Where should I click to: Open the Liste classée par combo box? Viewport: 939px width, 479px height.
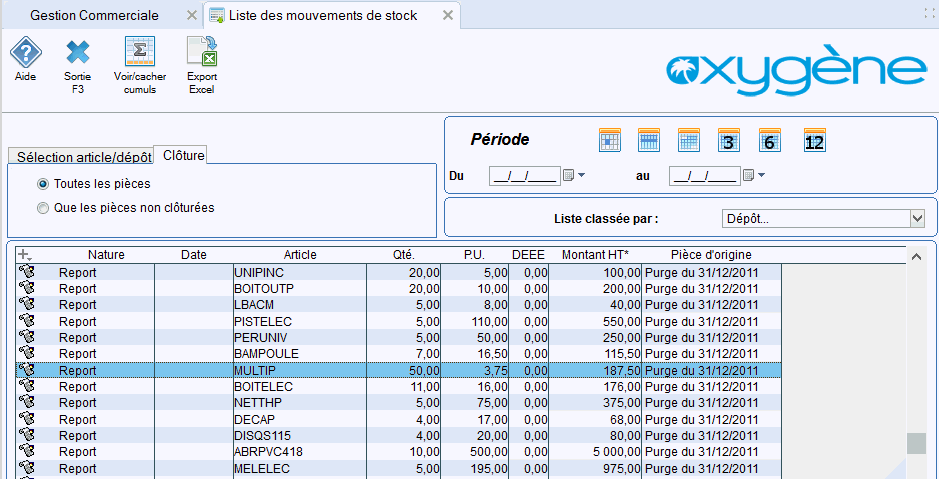pyautogui.click(x=823, y=219)
